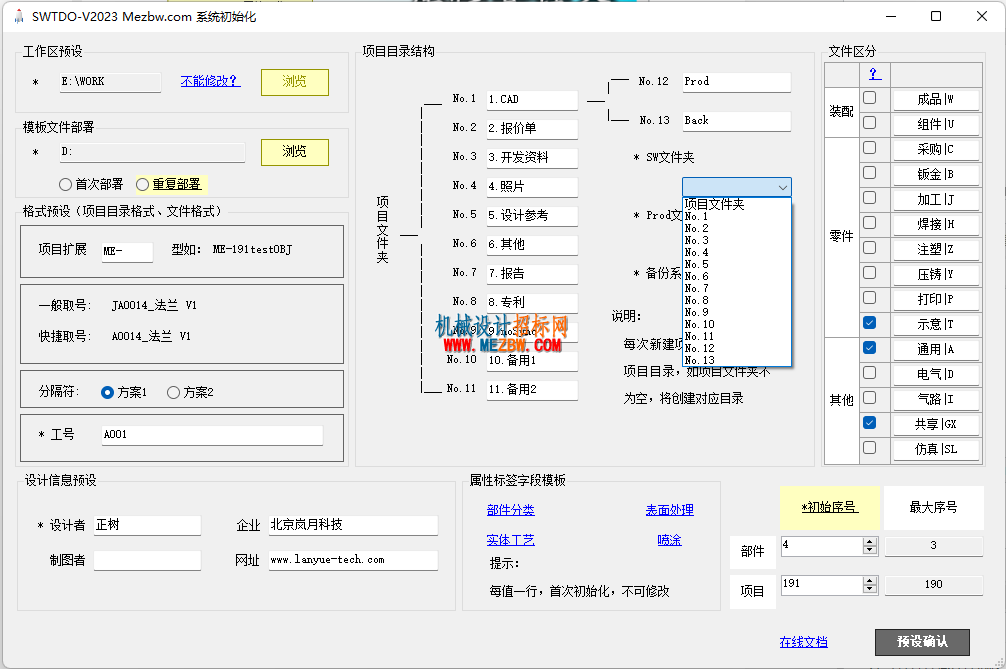Close the 系统初始化 window
Screen dimensions: 1006x669
pyautogui.click(x=982, y=16)
